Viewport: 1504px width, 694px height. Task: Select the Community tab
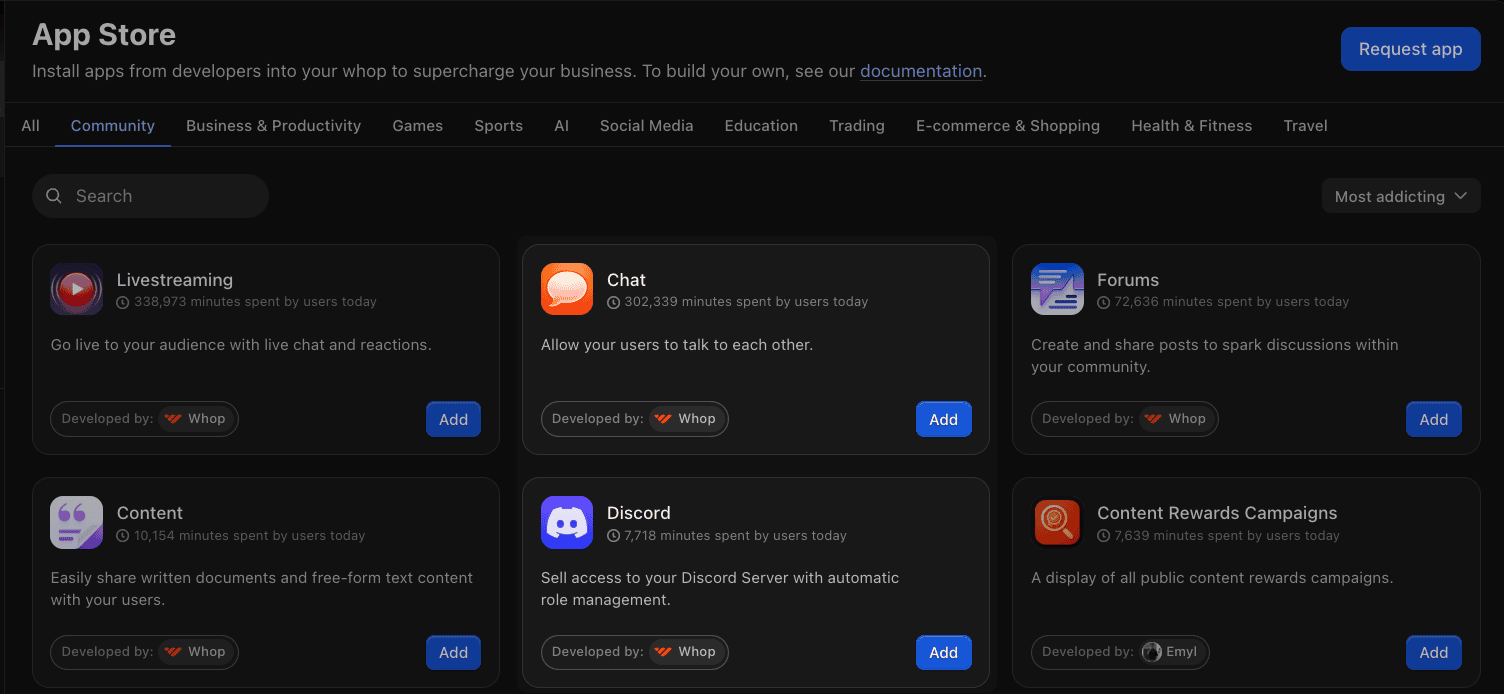click(113, 126)
